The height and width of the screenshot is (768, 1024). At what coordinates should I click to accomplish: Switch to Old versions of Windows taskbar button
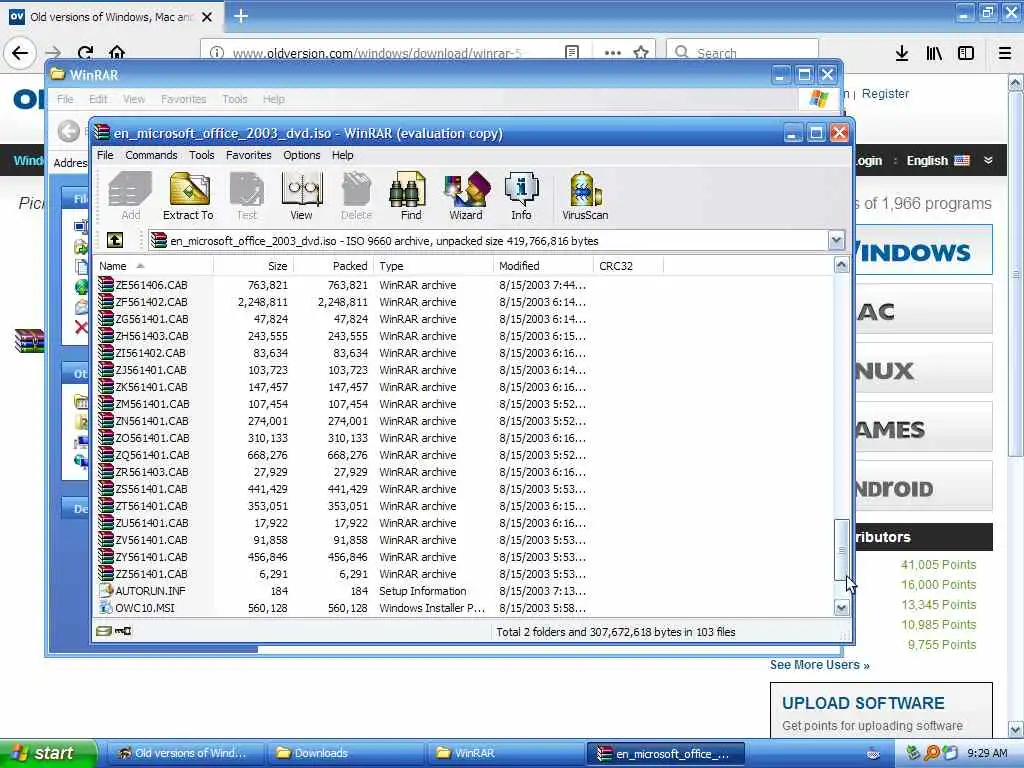pyautogui.click(x=185, y=753)
